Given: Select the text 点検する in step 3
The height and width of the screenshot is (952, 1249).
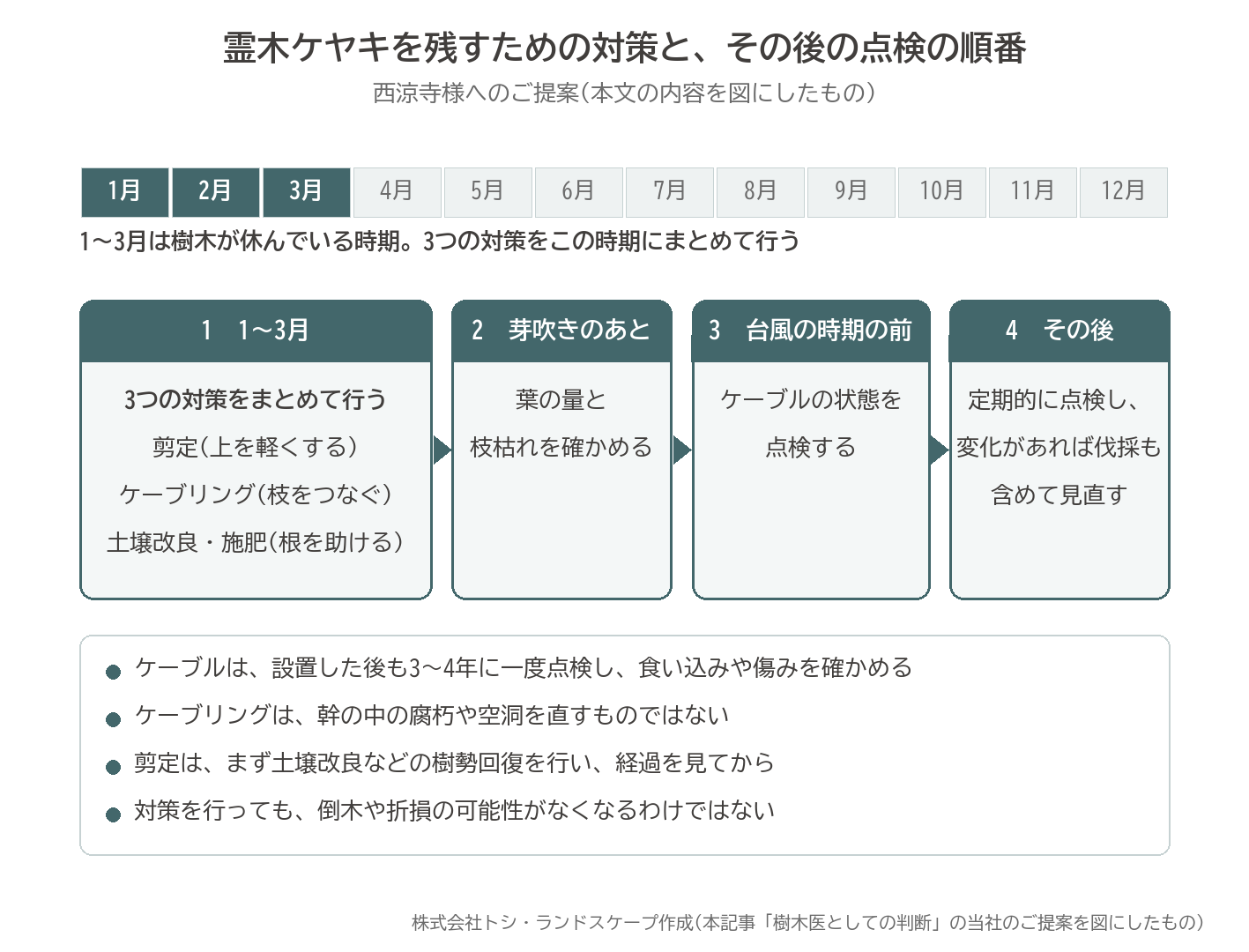Looking at the screenshot, I should [x=811, y=447].
